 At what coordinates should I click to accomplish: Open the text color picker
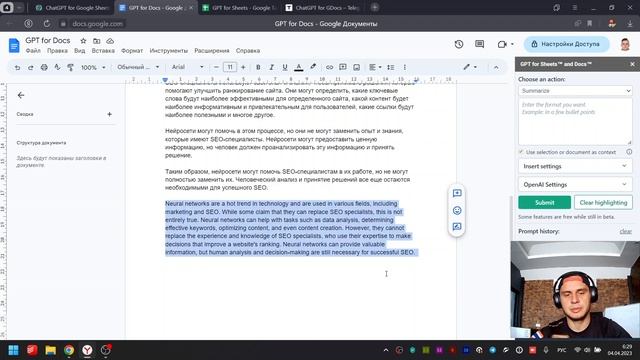(299, 67)
